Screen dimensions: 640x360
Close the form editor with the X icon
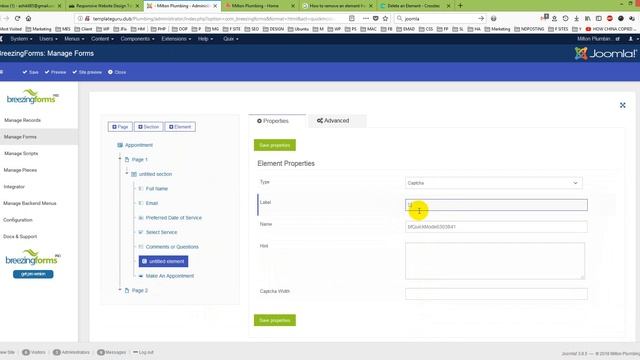tap(622, 105)
